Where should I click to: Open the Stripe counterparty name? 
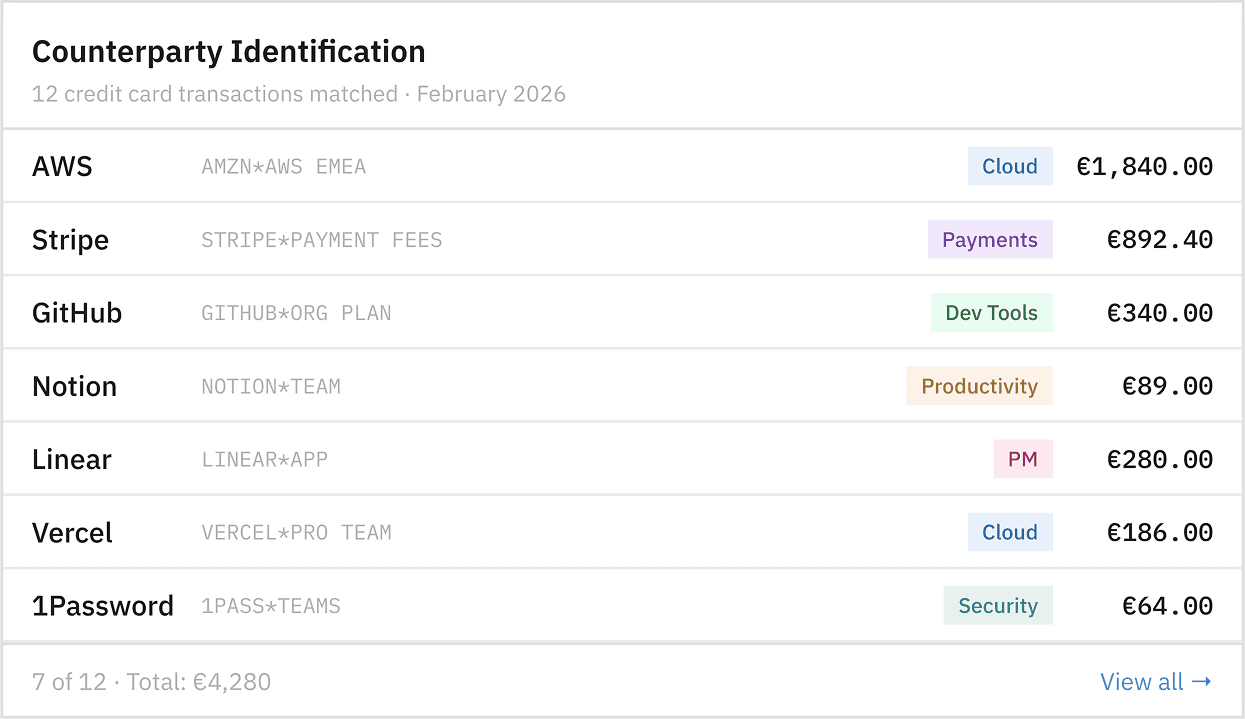[70, 240]
